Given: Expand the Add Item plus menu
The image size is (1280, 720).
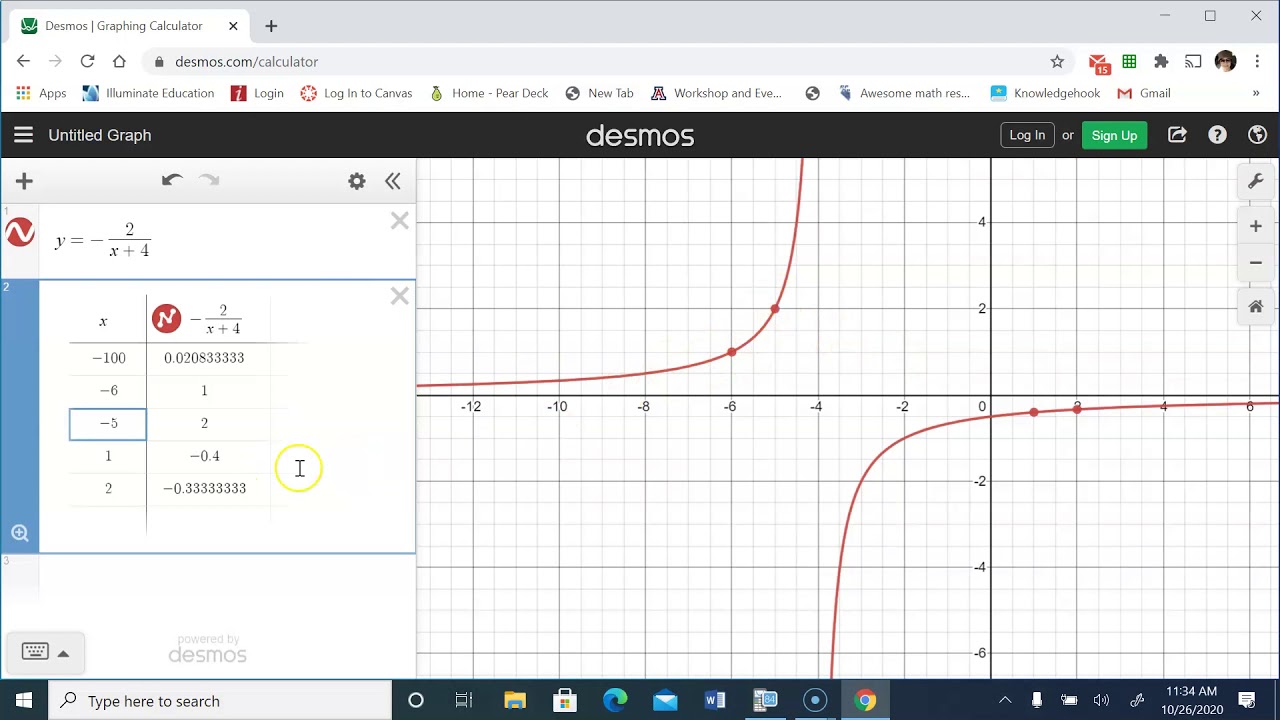Looking at the screenshot, I should tap(24, 181).
